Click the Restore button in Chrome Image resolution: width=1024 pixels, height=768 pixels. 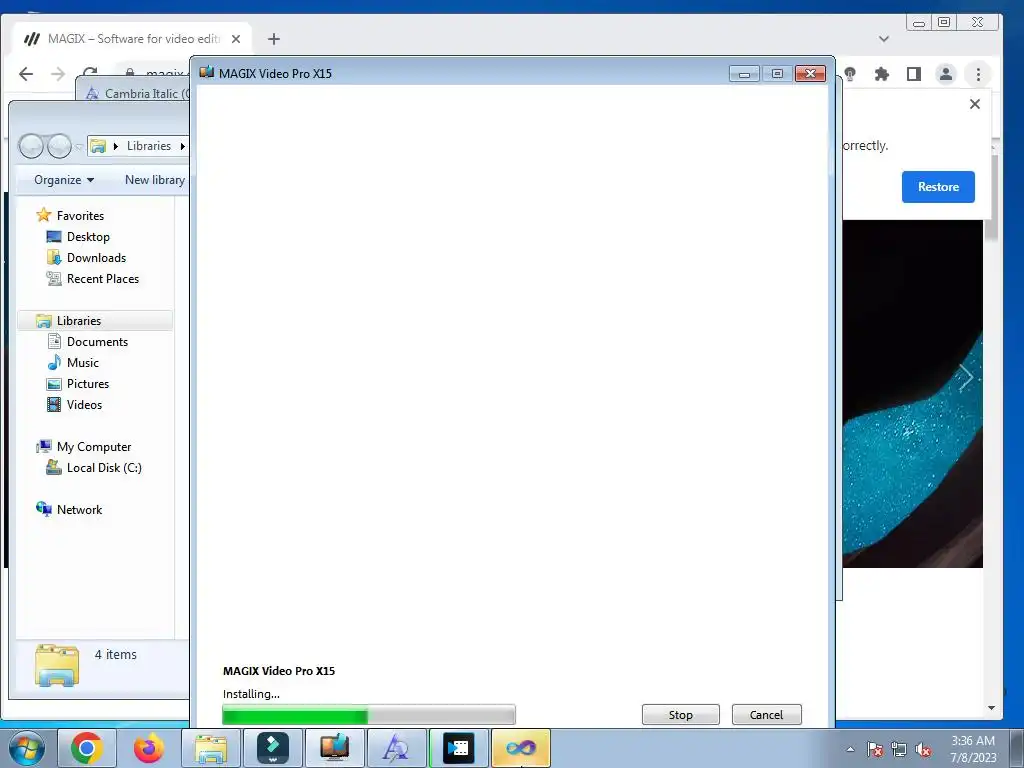(938, 187)
